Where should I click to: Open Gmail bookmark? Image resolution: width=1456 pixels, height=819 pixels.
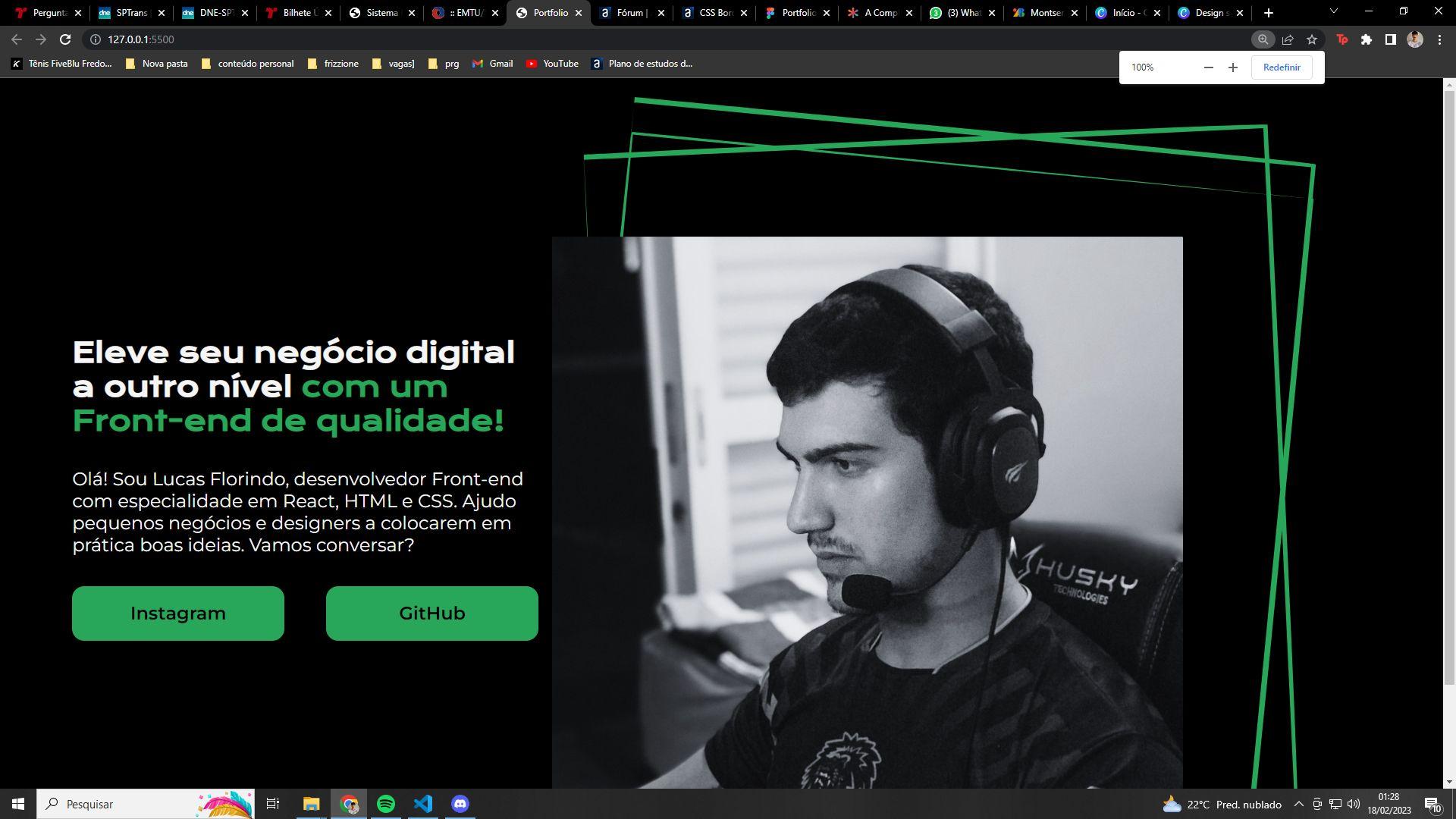(493, 64)
